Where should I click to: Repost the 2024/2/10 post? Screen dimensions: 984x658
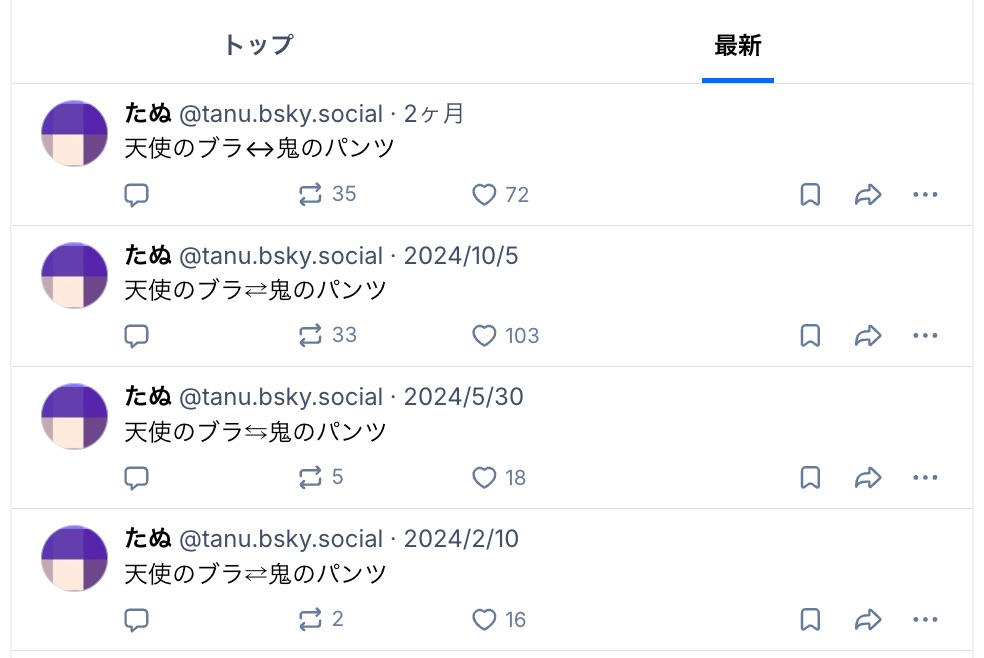pyautogui.click(x=311, y=620)
